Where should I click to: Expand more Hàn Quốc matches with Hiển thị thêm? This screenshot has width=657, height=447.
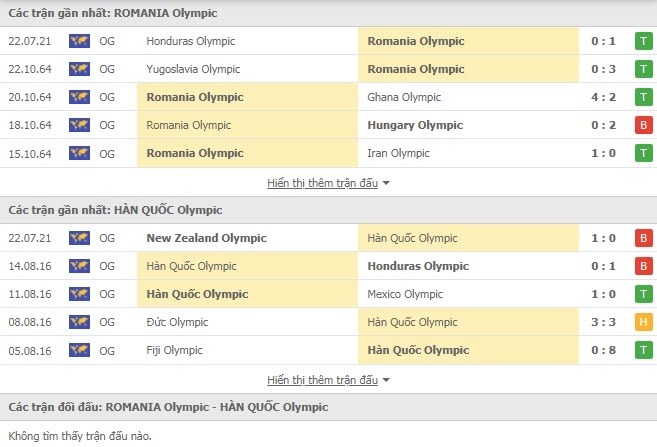323,380
